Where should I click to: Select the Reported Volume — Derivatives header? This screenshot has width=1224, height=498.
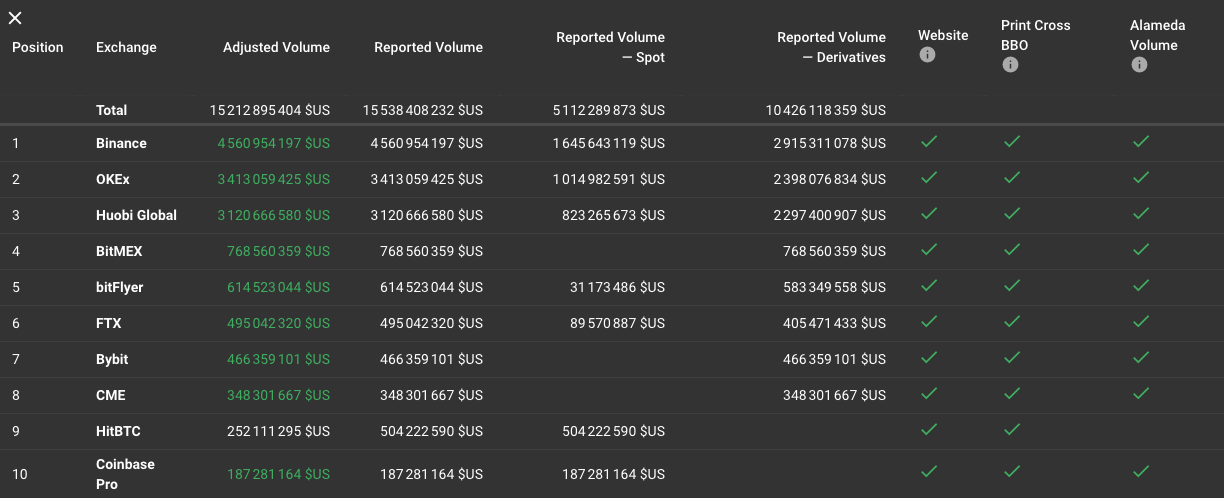click(x=831, y=47)
